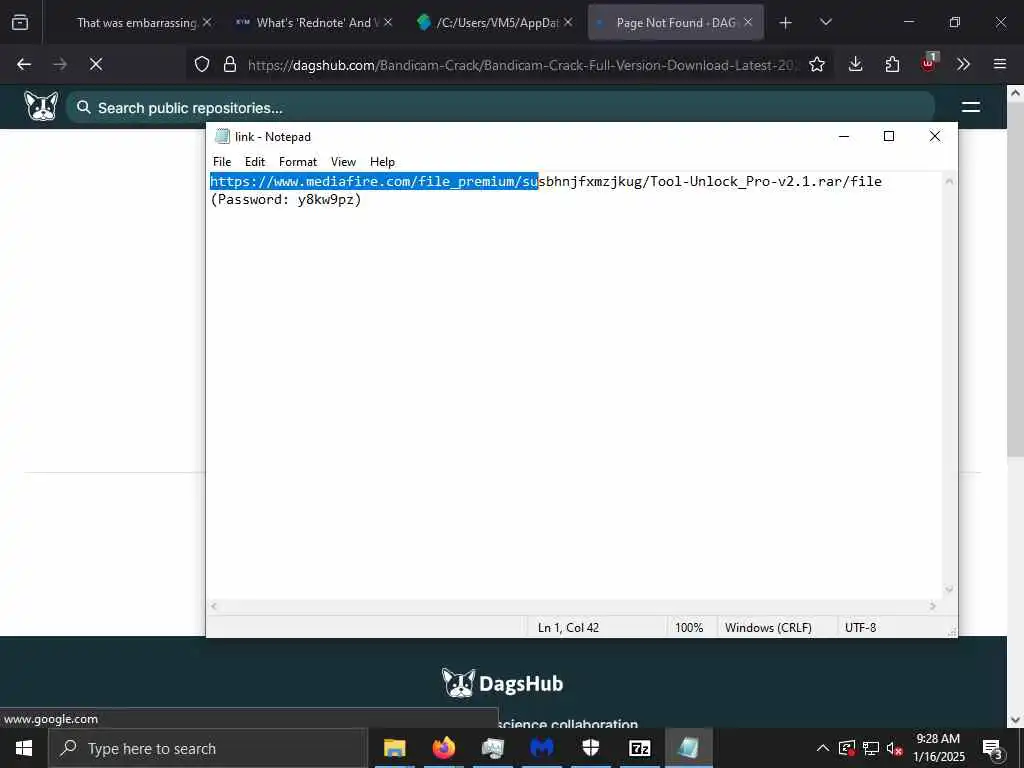Click Windows (CRLF) status bar entry
The image size is (1024, 768).
(768, 628)
